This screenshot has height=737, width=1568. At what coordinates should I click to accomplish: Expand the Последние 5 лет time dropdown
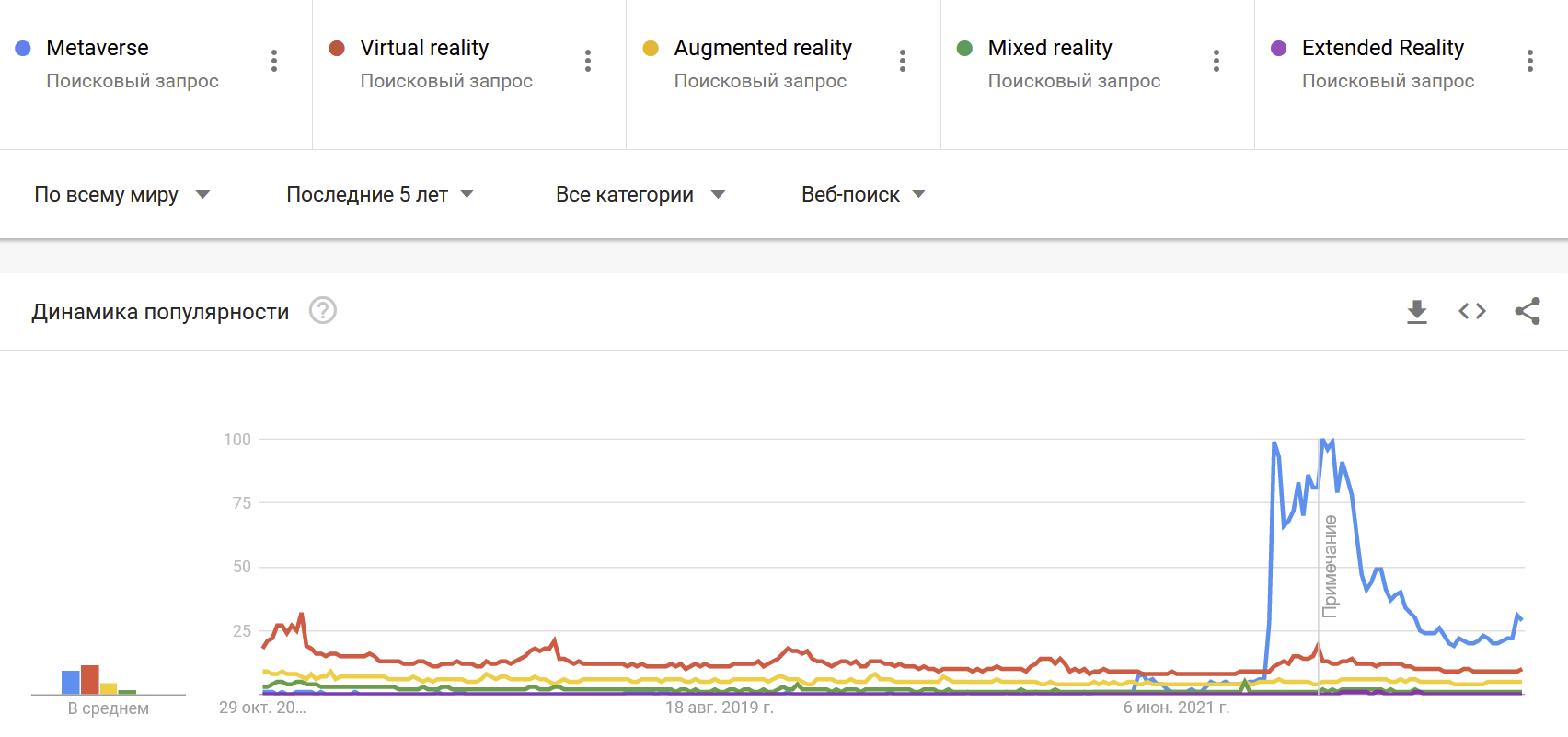[x=380, y=194]
